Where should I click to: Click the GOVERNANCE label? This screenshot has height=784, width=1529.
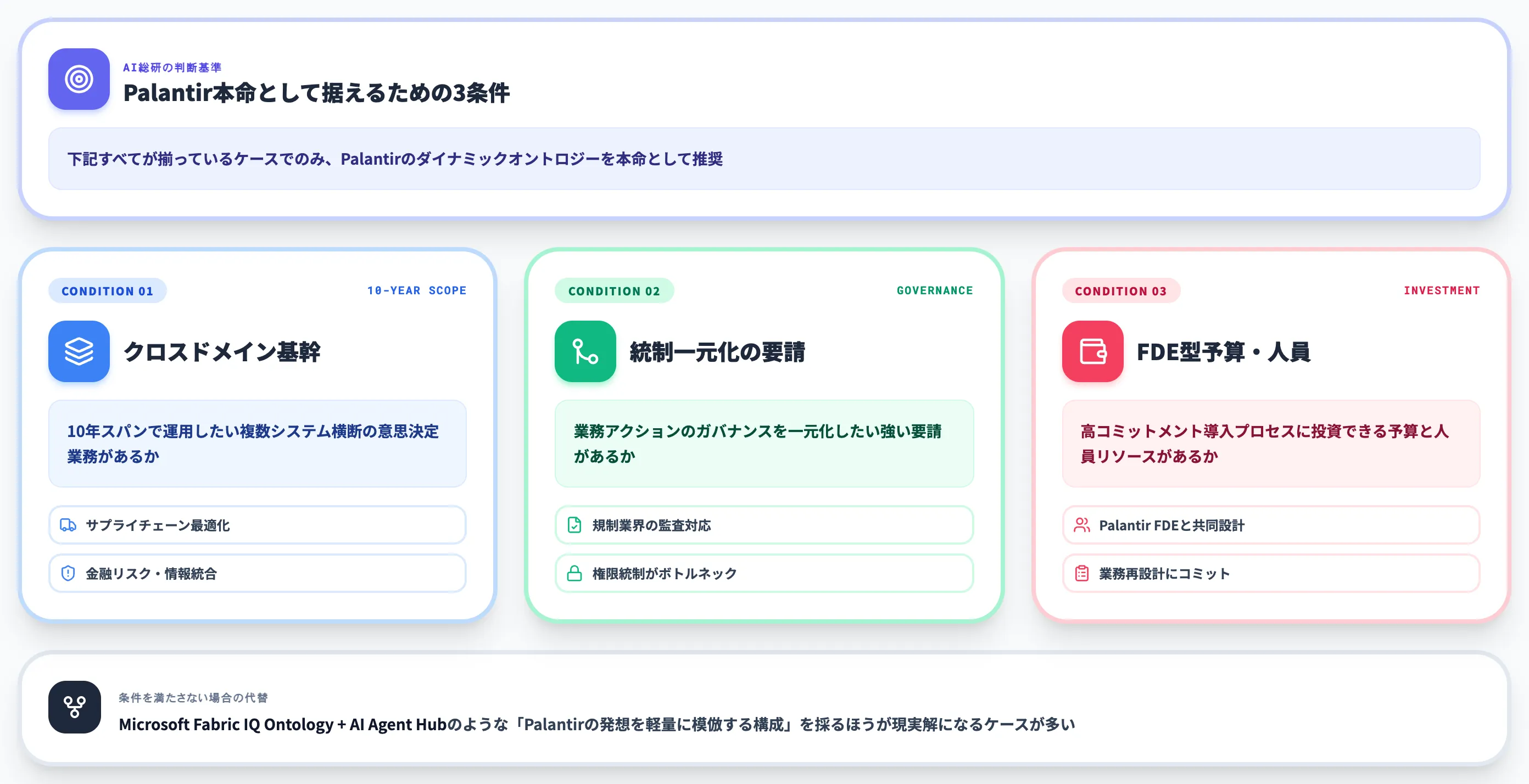tap(935, 291)
